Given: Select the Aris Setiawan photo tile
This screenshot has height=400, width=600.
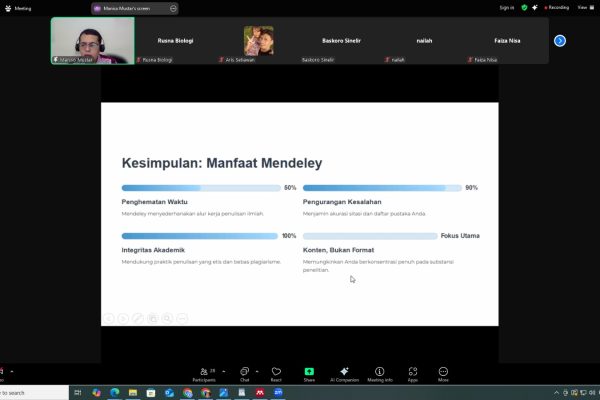Looking at the screenshot, I should click(x=259, y=41).
